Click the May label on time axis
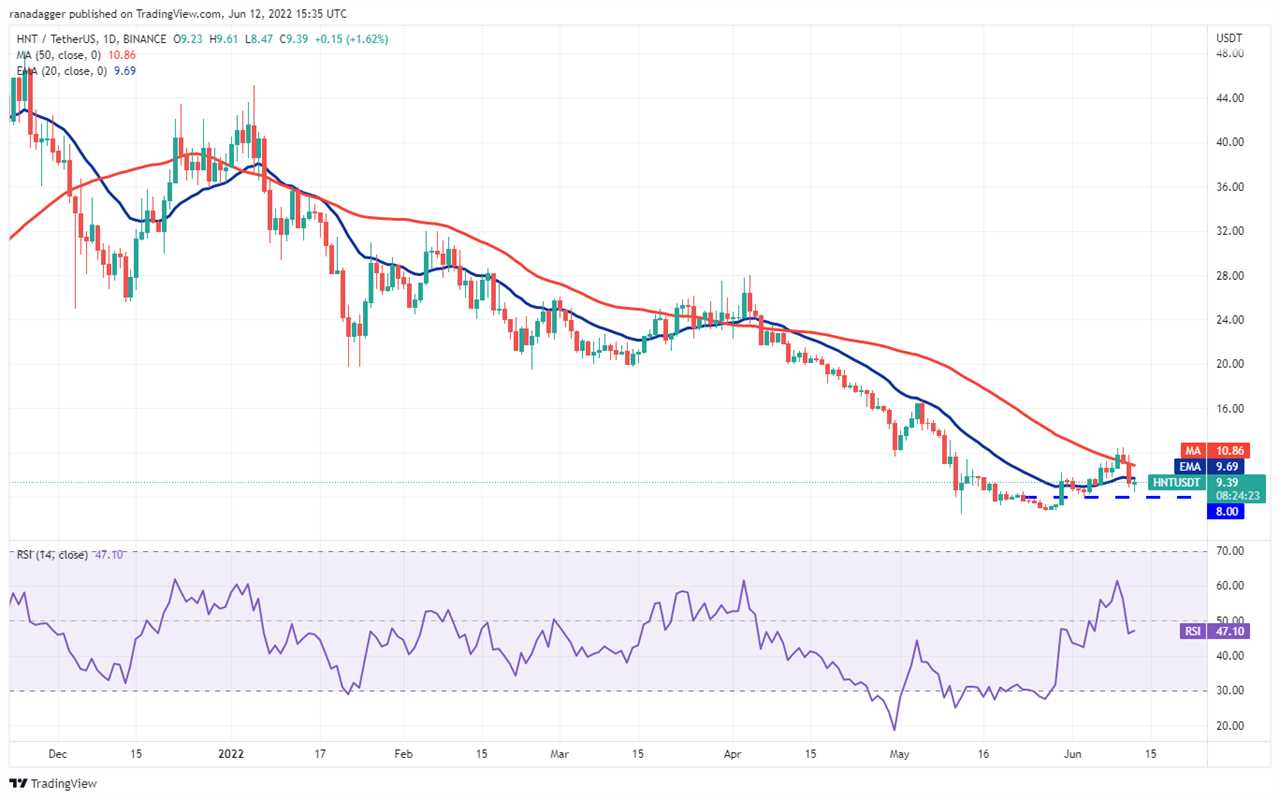The width and height of the screenshot is (1280, 800). pos(901,754)
